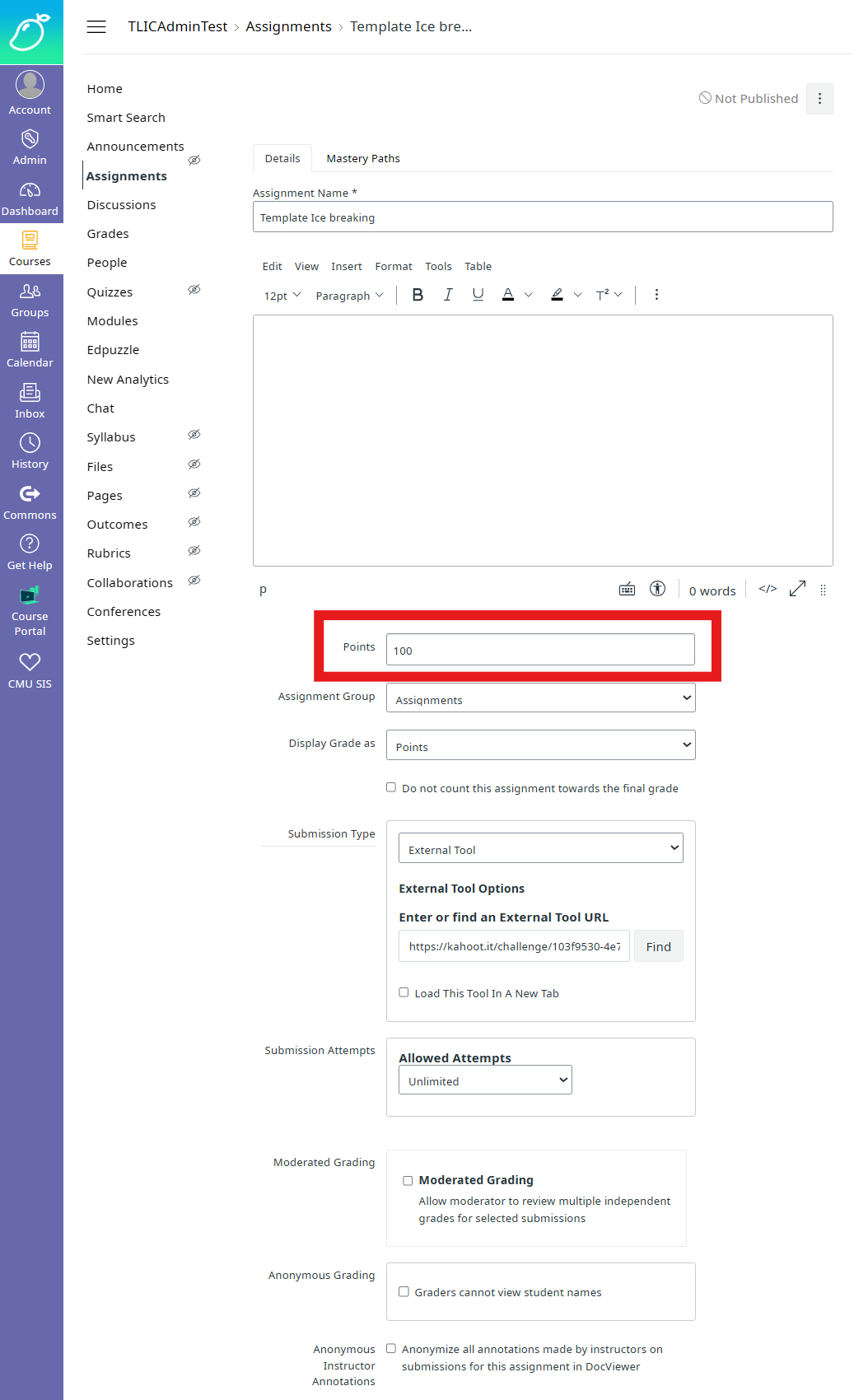This screenshot has width=868, height=1400.
Task: Open the Display Grade as dropdown
Action: 540,745
